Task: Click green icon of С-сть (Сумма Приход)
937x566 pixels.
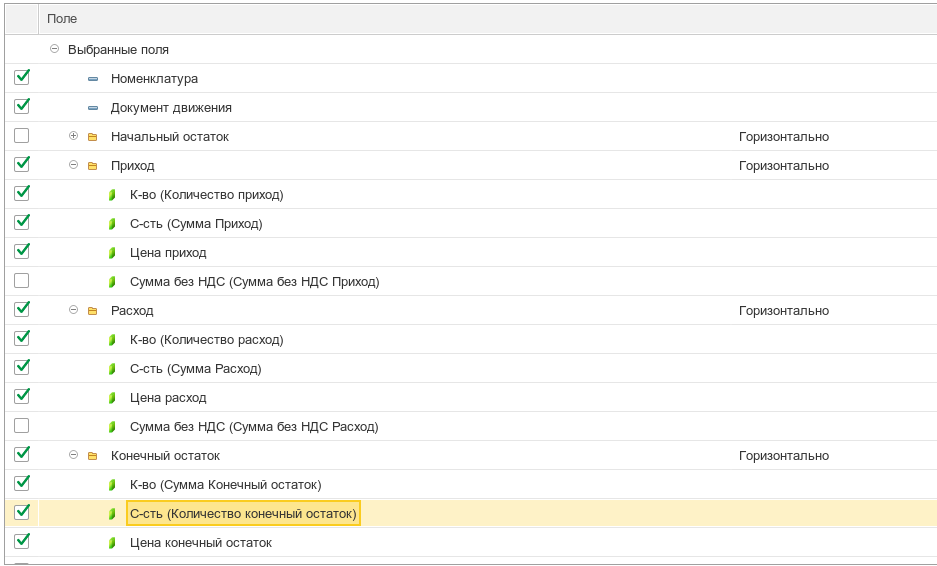Action: (x=112, y=224)
